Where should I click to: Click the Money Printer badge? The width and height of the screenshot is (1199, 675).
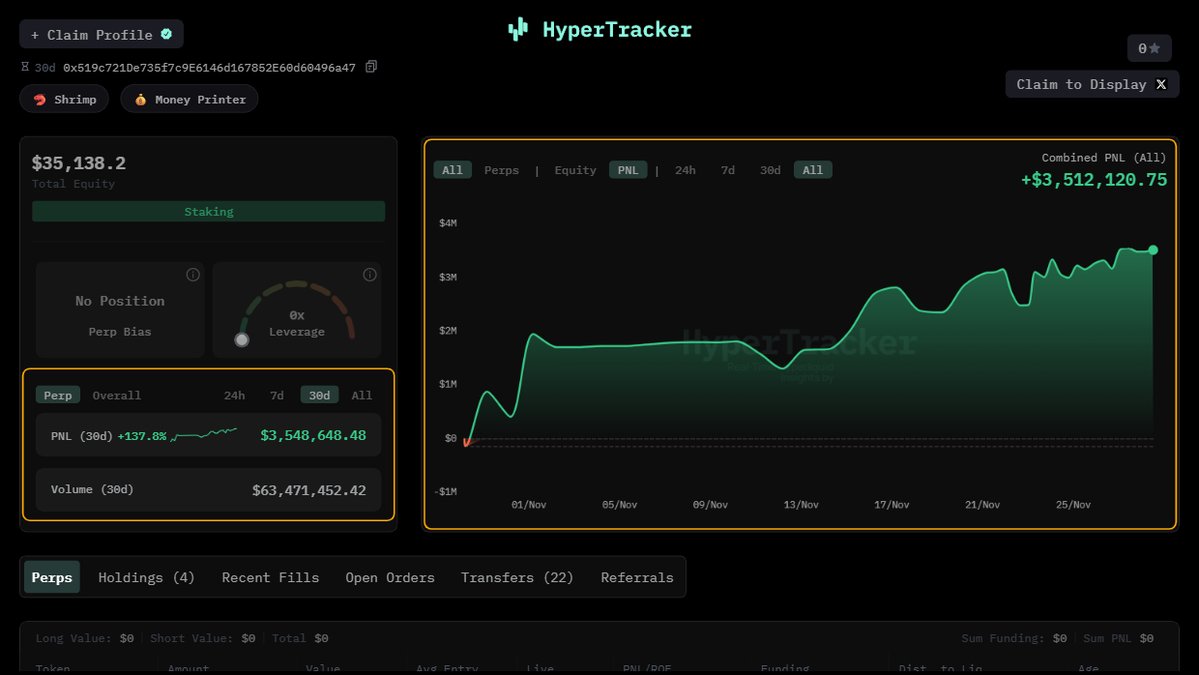[189, 99]
